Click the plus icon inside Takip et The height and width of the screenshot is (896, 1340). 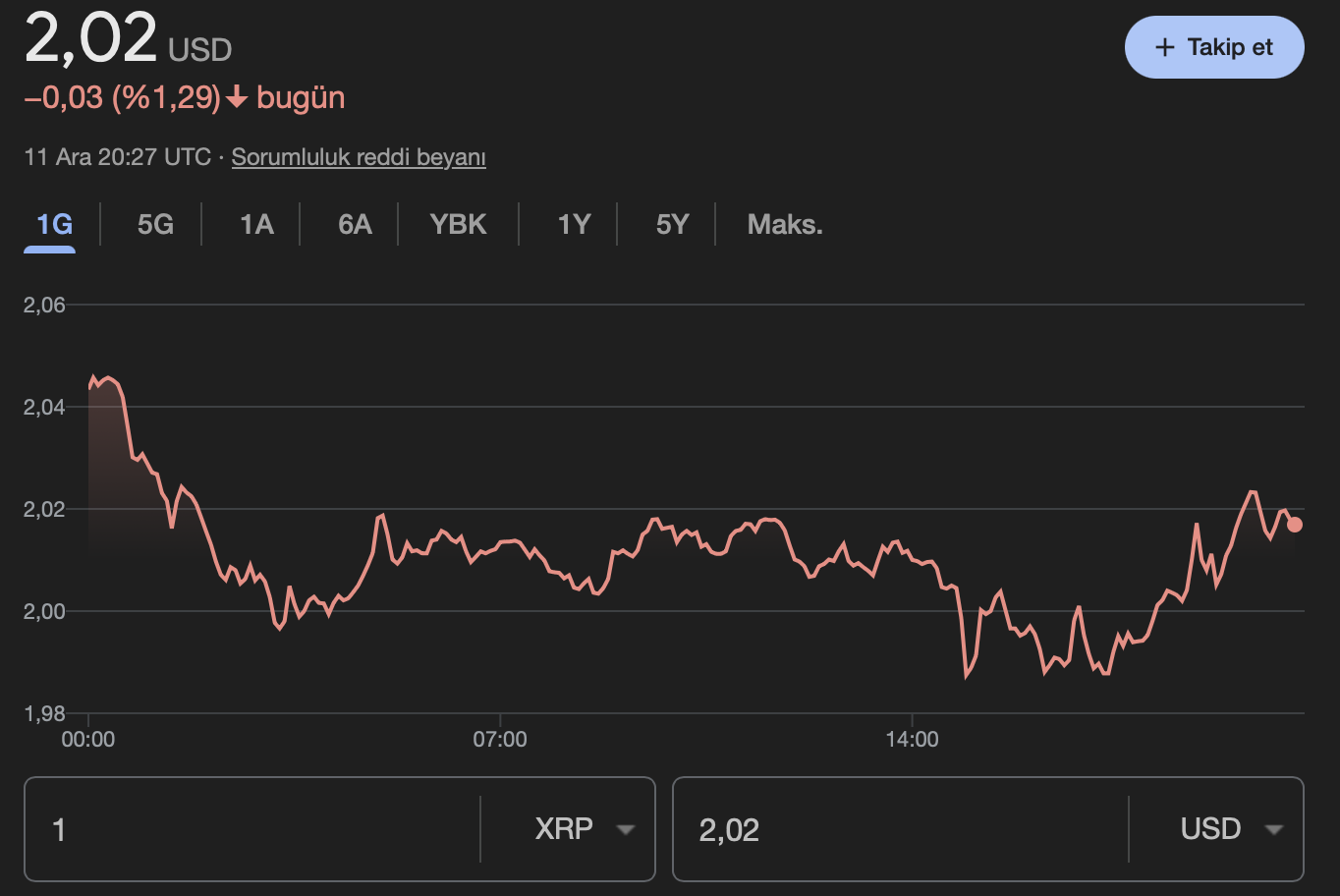point(1165,46)
